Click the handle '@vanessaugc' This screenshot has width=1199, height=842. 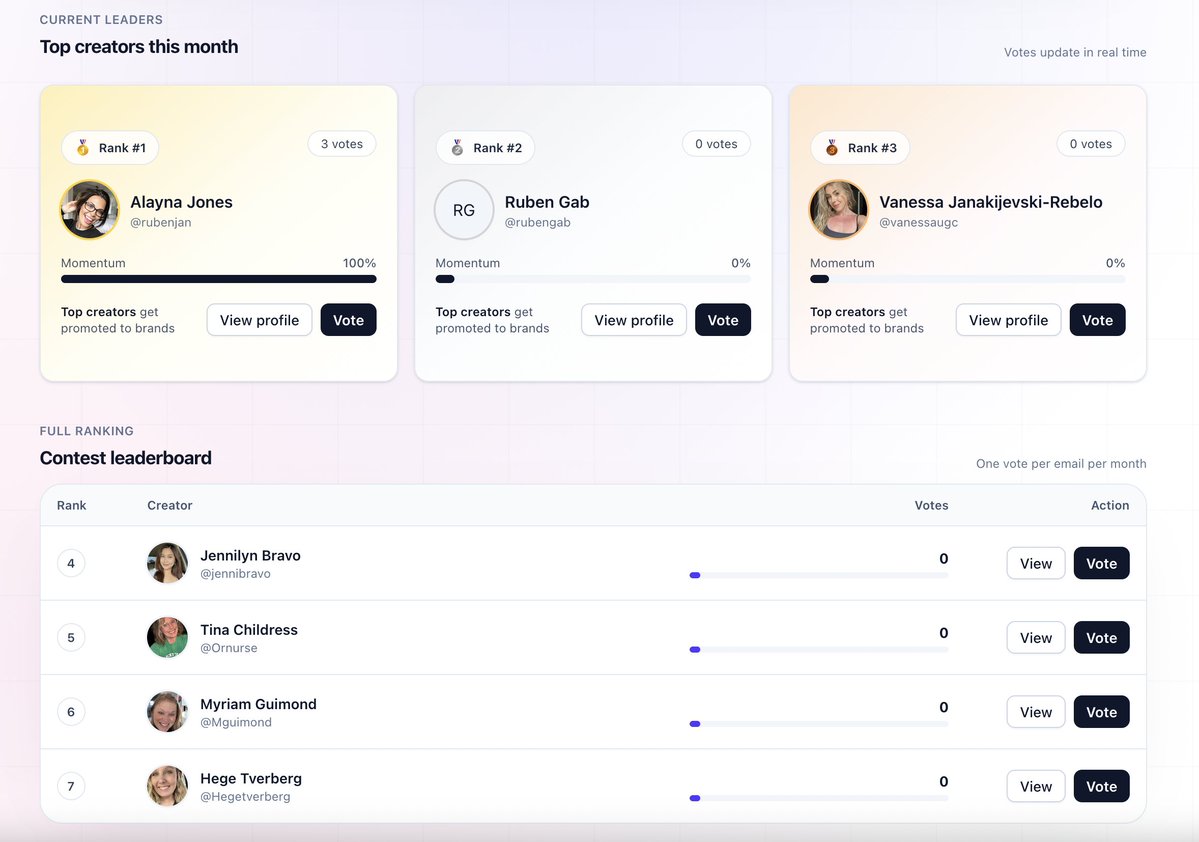(918, 223)
